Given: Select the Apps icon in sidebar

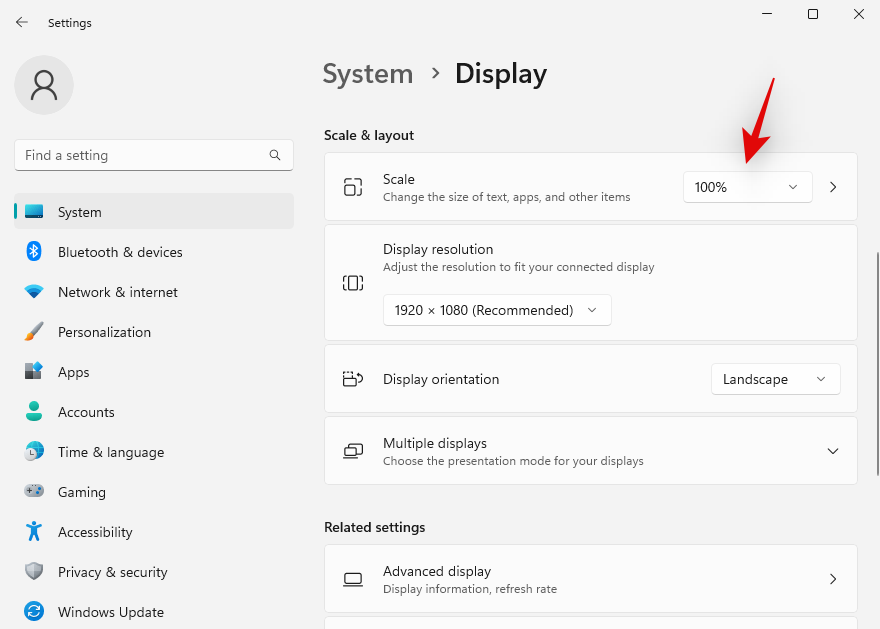Looking at the screenshot, I should click(34, 372).
